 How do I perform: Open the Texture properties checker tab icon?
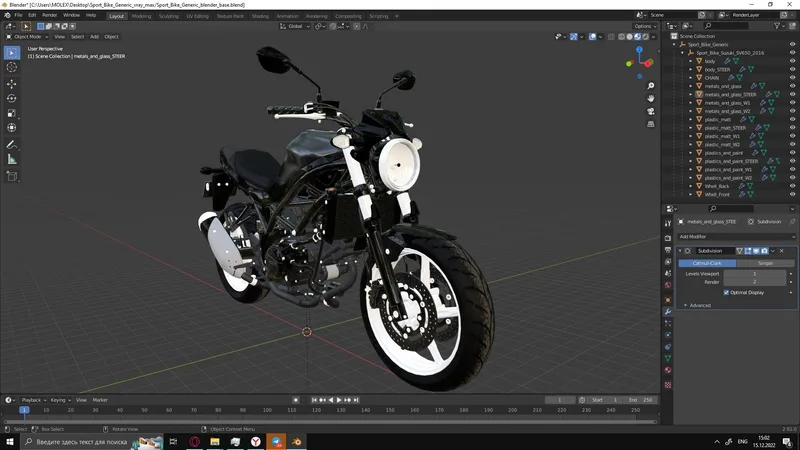[x=668, y=385]
